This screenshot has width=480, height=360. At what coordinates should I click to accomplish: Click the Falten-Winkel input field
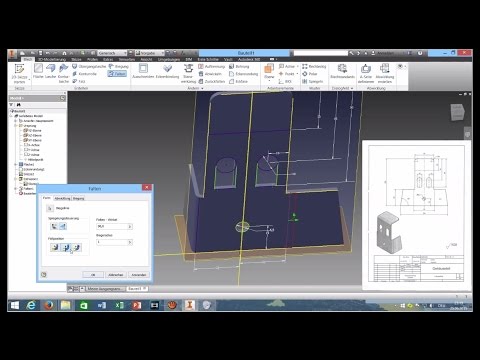tap(112, 227)
